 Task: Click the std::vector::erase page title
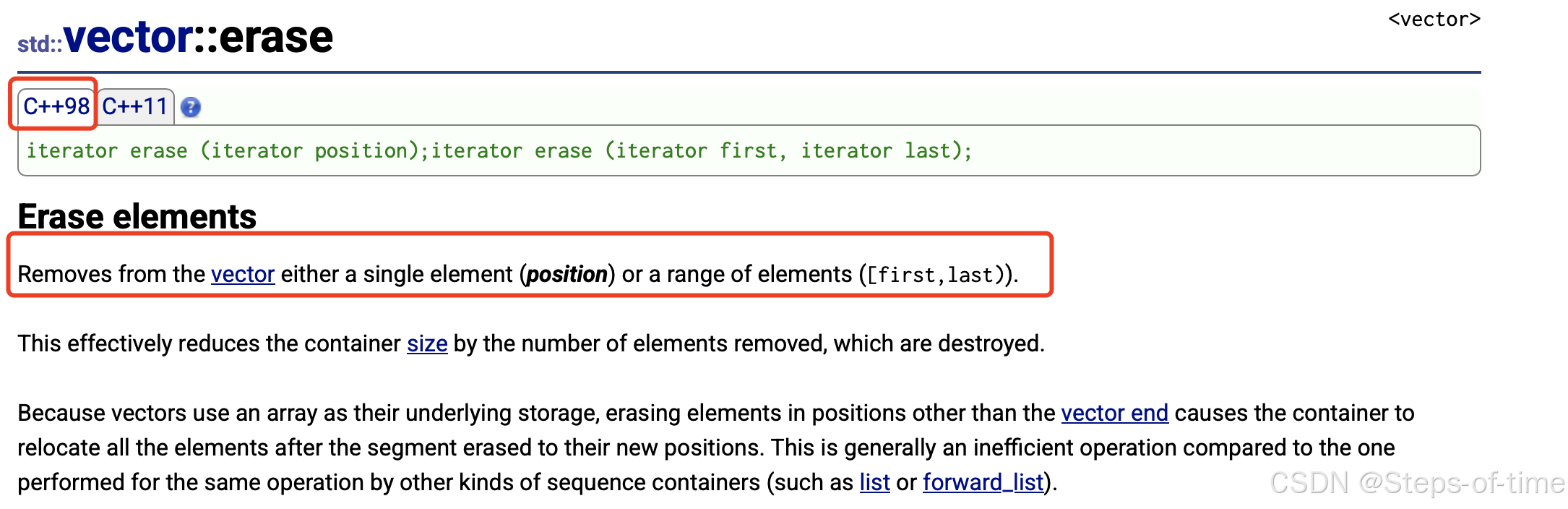pos(176,38)
